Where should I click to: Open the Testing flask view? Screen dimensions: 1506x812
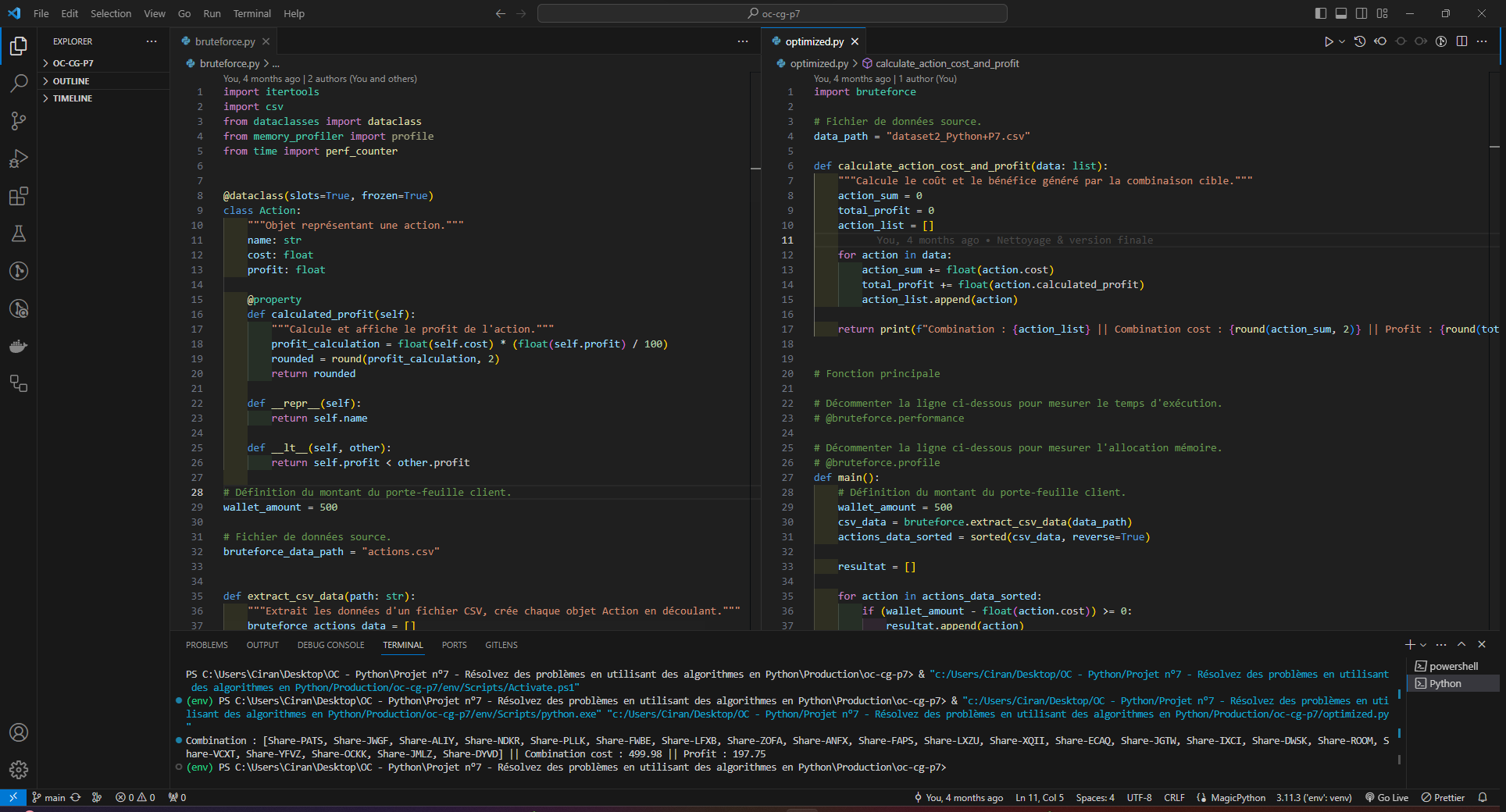click(19, 233)
